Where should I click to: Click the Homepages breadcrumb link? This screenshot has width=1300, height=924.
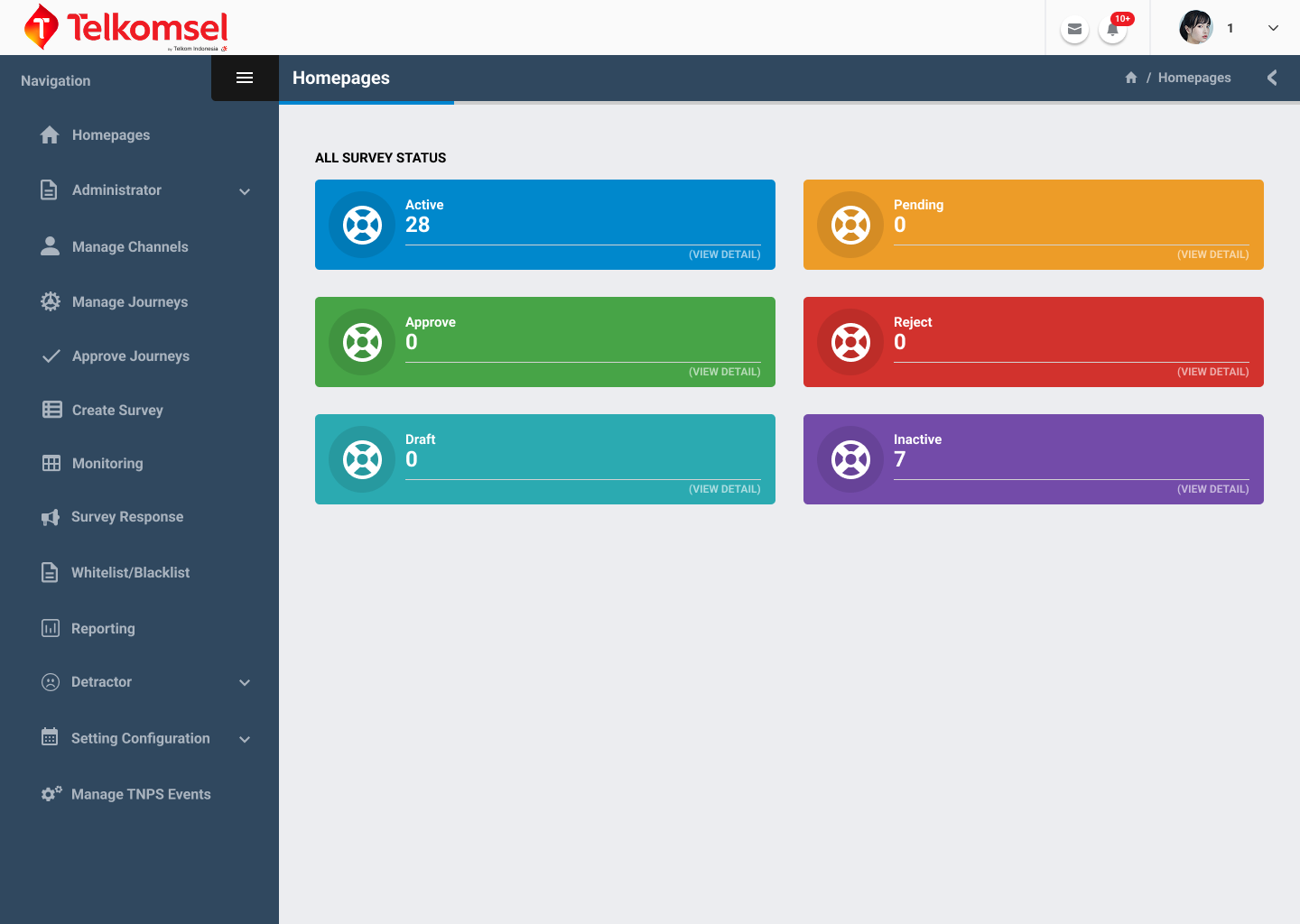(1193, 78)
